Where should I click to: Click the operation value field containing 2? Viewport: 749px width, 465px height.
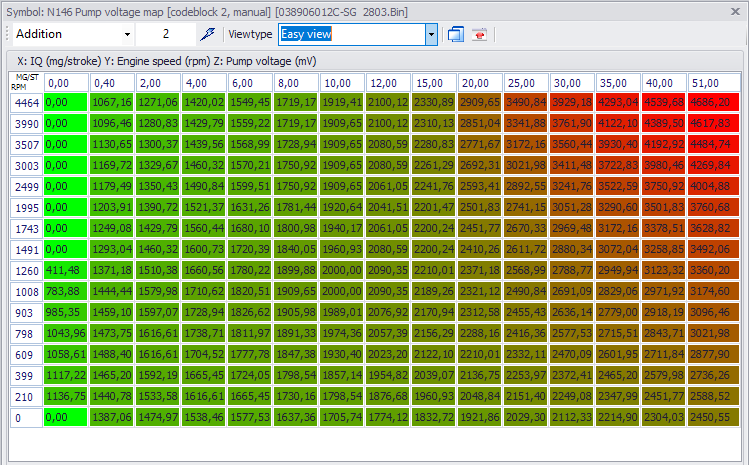[166, 34]
